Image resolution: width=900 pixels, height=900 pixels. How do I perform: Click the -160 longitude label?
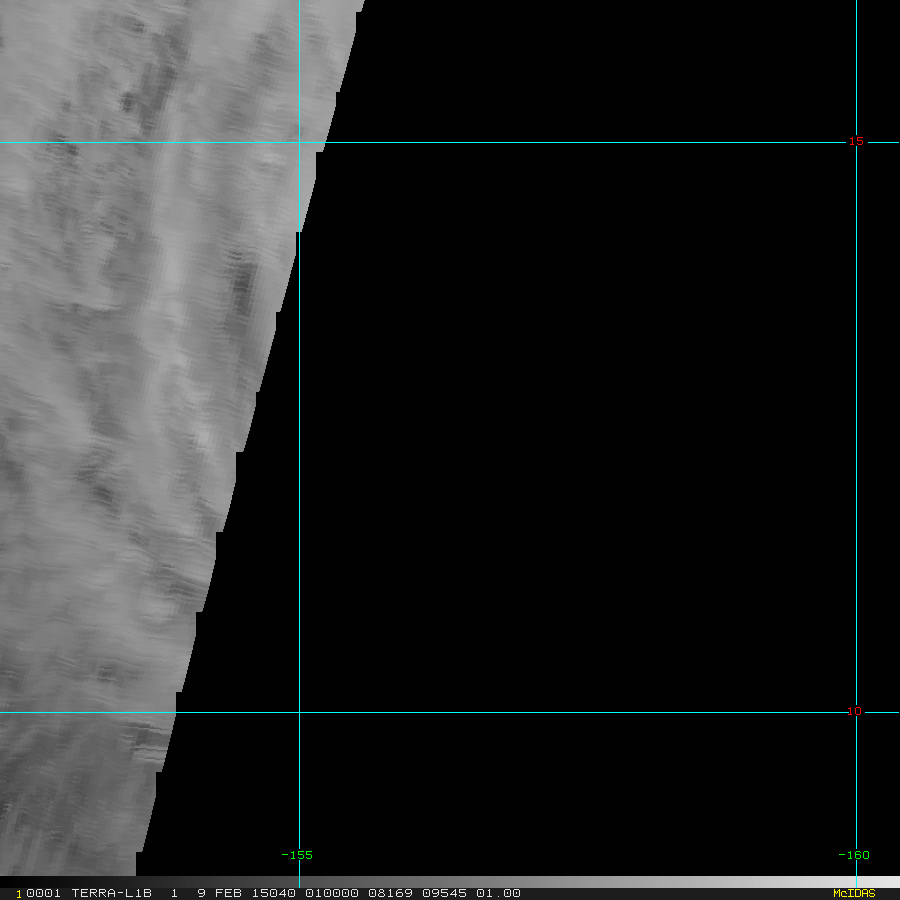pos(854,855)
